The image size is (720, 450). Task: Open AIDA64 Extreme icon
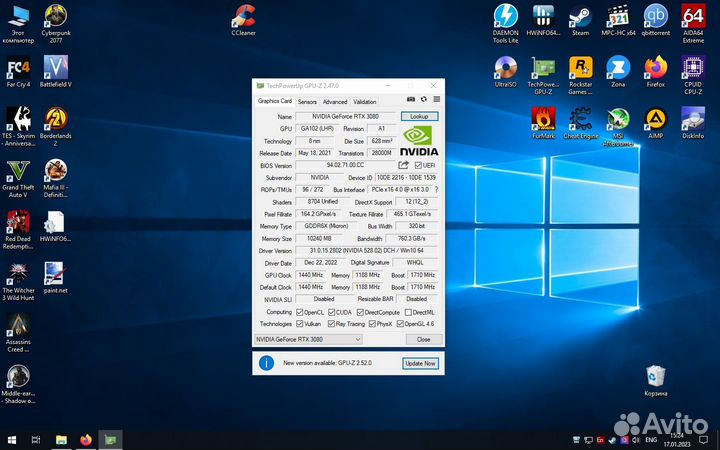tap(693, 24)
